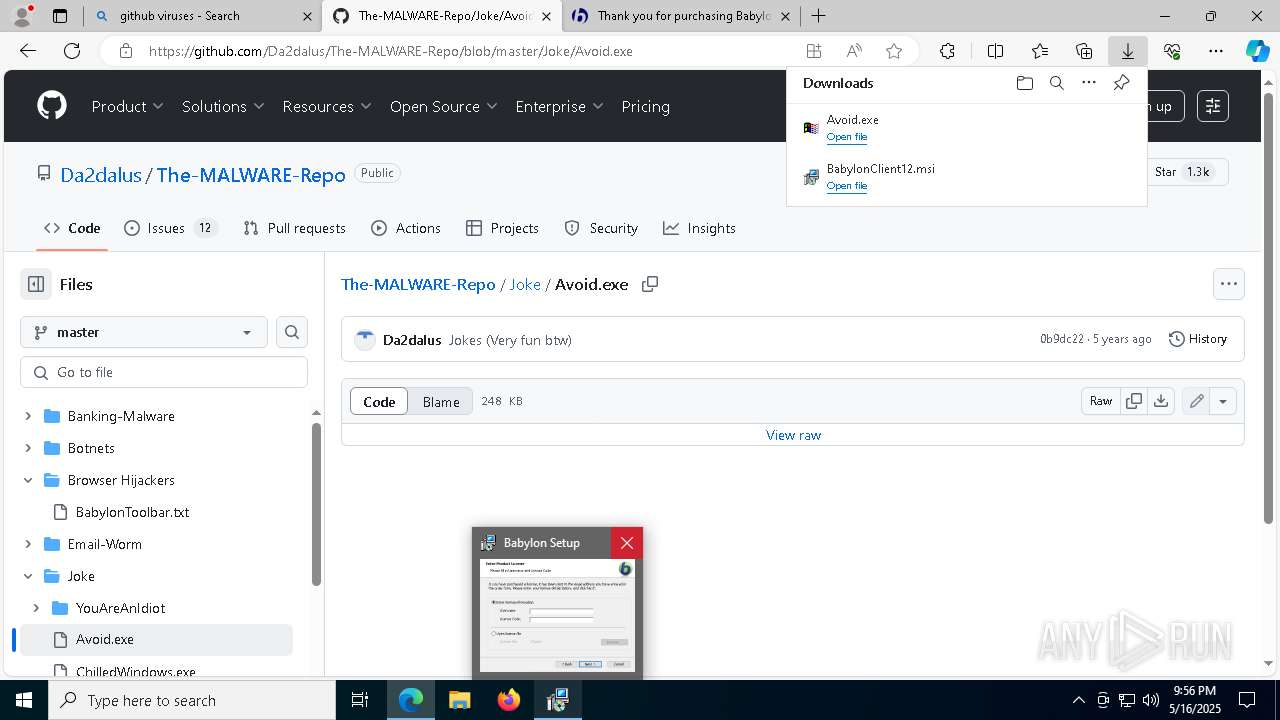The image size is (1280, 720).
Task: Pin the Downloads panel
Action: (1121, 83)
